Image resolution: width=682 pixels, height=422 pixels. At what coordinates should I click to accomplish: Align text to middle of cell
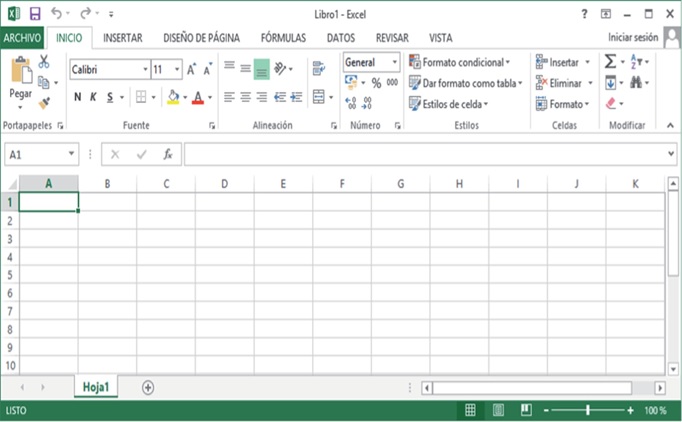coord(245,69)
